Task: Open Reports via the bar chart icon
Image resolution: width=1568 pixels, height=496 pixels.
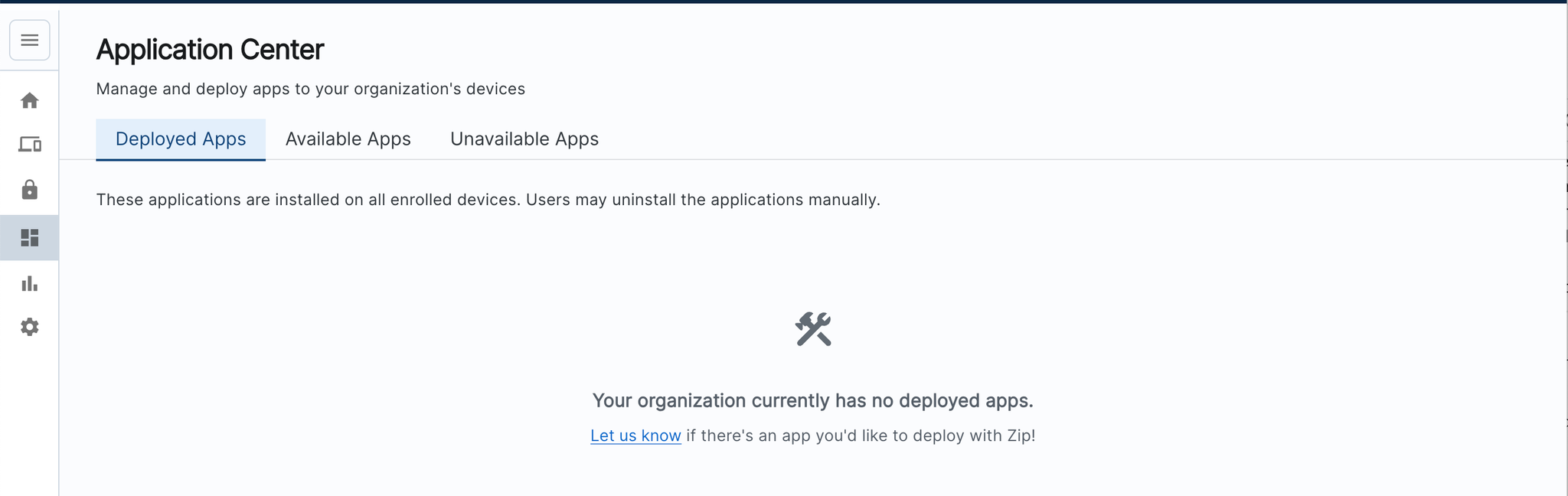Action: 30,284
